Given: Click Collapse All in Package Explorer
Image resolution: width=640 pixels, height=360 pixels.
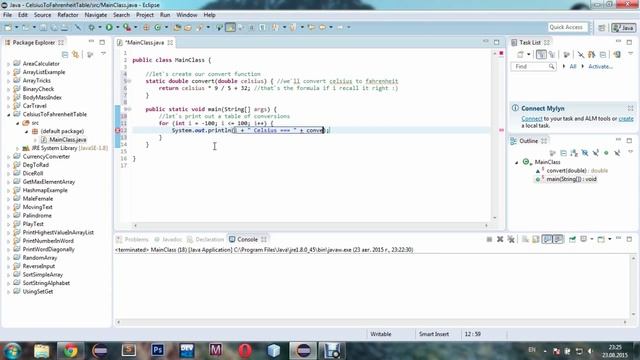Looking at the screenshot, I should pos(65,54).
